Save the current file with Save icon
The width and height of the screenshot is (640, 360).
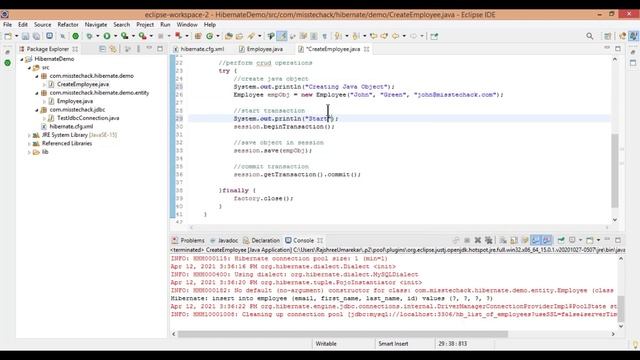pyautogui.click(x=25, y=36)
